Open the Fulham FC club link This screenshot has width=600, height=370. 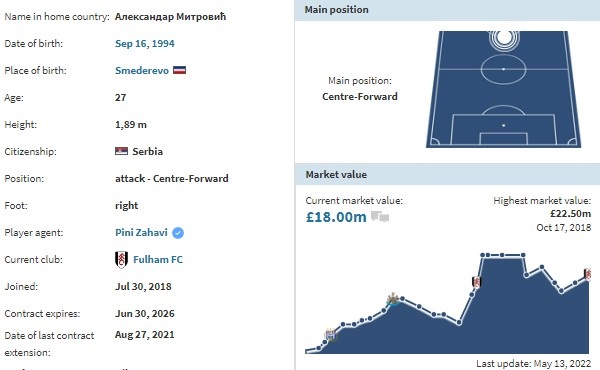click(158, 259)
